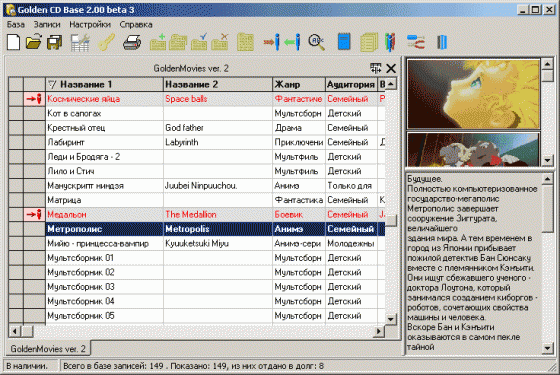Click the Kyuuketsuki Miyu cell

[x=218, y=244]
